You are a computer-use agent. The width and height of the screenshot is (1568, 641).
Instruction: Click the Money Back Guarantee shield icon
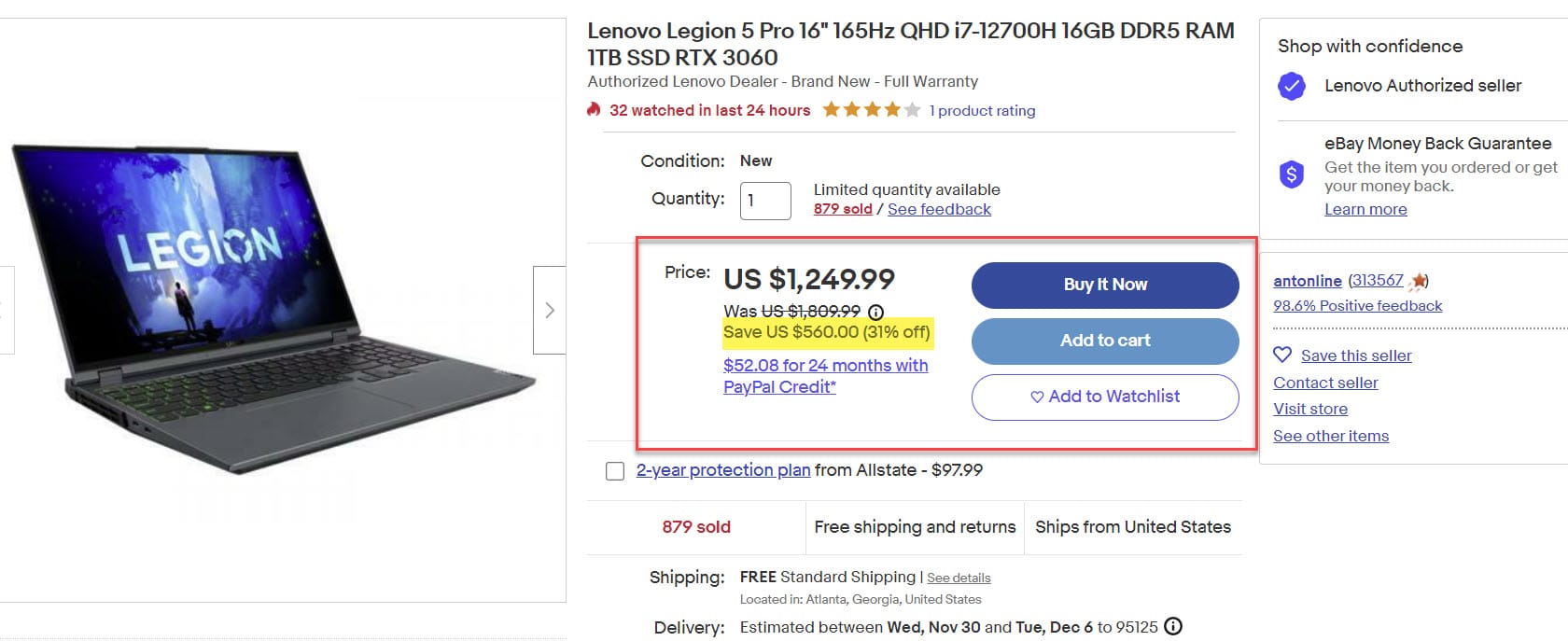pyautogui.click(x=1292, y=174)
